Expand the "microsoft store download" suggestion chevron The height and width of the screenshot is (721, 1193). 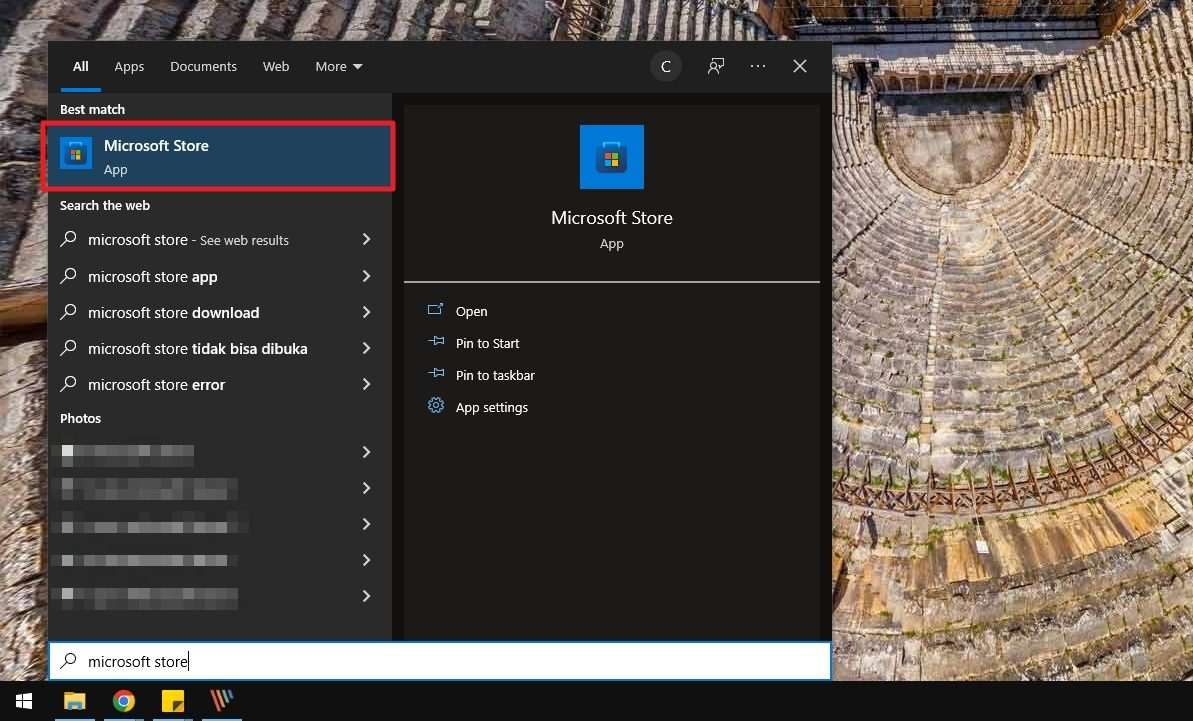[x=367, y=312]
